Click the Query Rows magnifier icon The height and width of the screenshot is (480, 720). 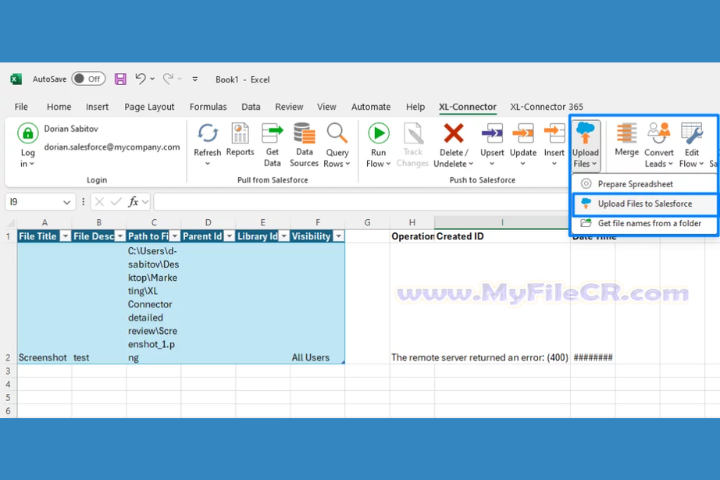[x=337, y=133]
